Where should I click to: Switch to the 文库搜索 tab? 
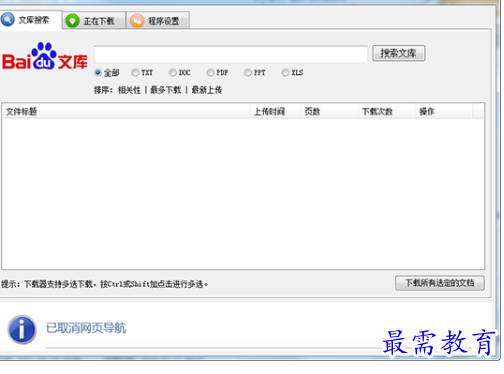click(x=31, y=20)
